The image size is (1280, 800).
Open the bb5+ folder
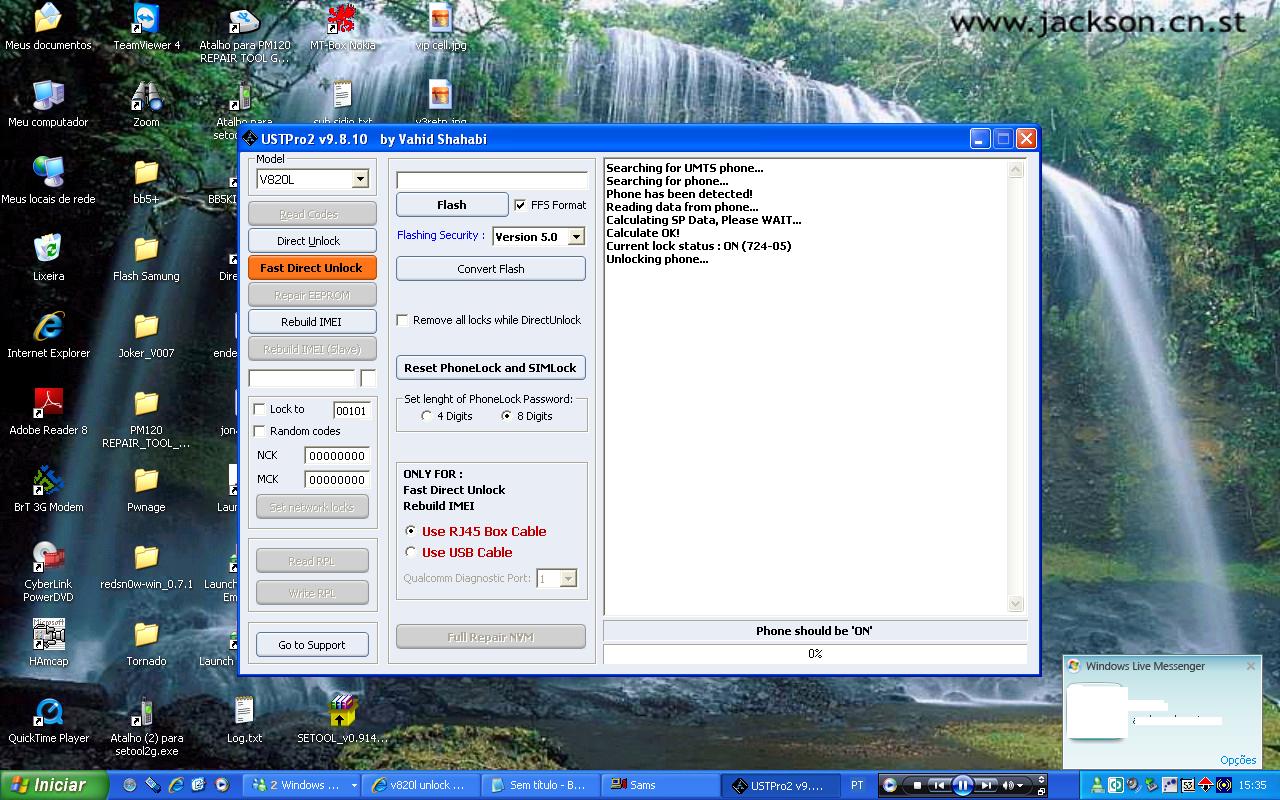pyautogui.click(x=146, y=181)
